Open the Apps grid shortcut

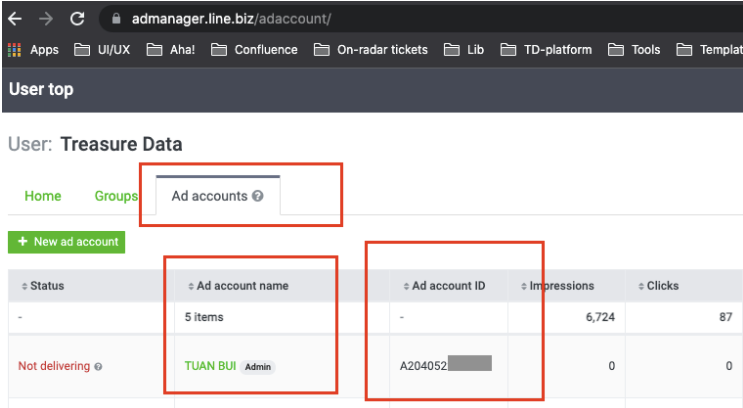point(33,49)
